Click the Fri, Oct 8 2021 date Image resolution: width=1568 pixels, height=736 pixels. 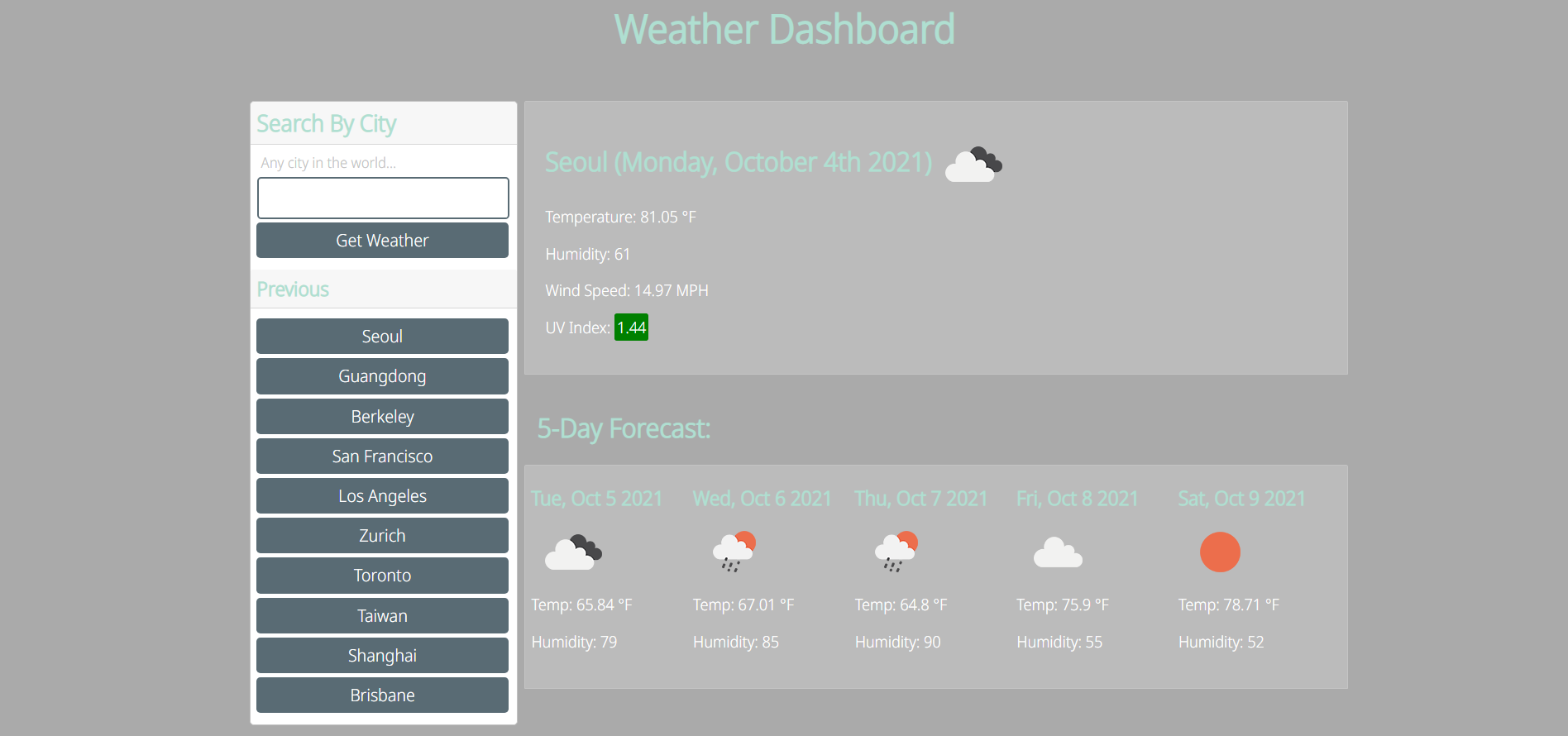tap(1078, 499)
